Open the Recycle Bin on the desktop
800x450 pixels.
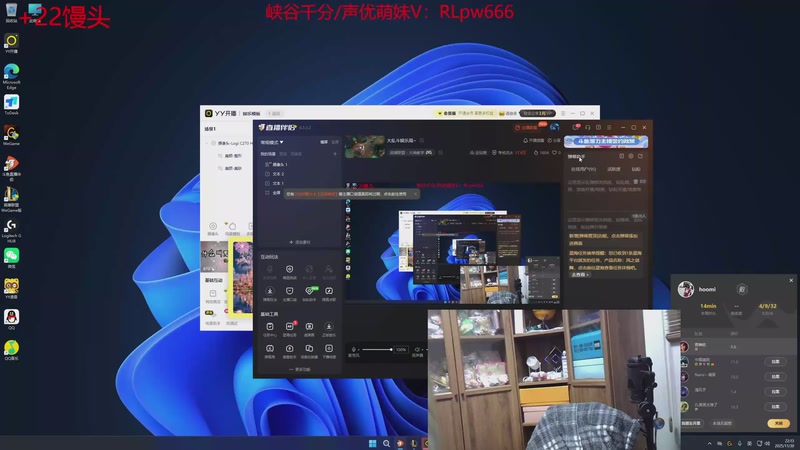click(11, 12)
